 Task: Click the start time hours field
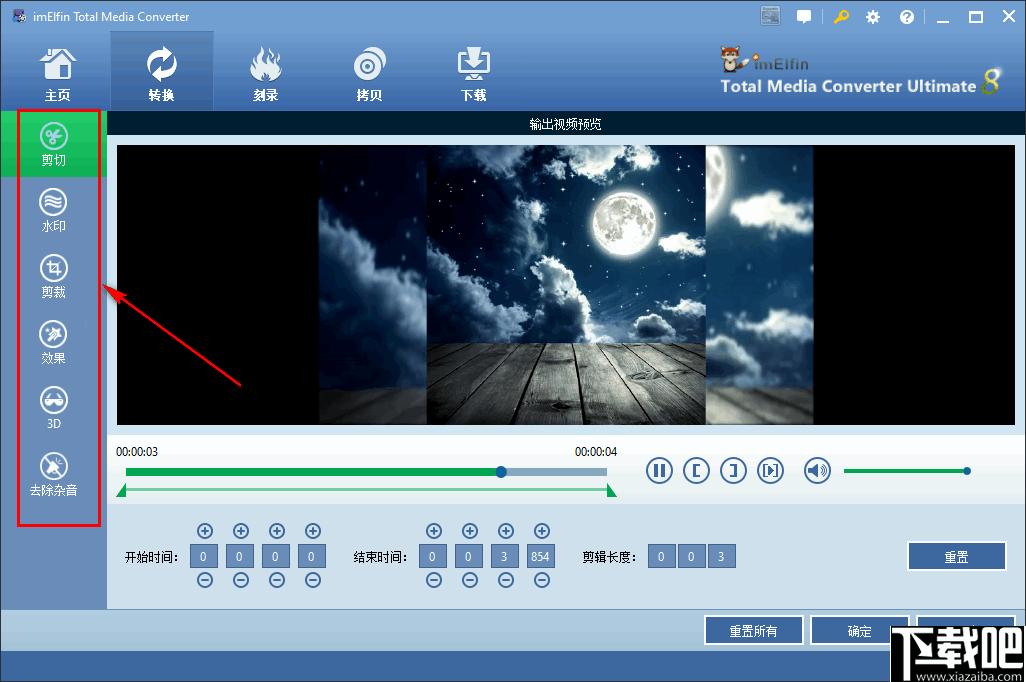[204, 556]
